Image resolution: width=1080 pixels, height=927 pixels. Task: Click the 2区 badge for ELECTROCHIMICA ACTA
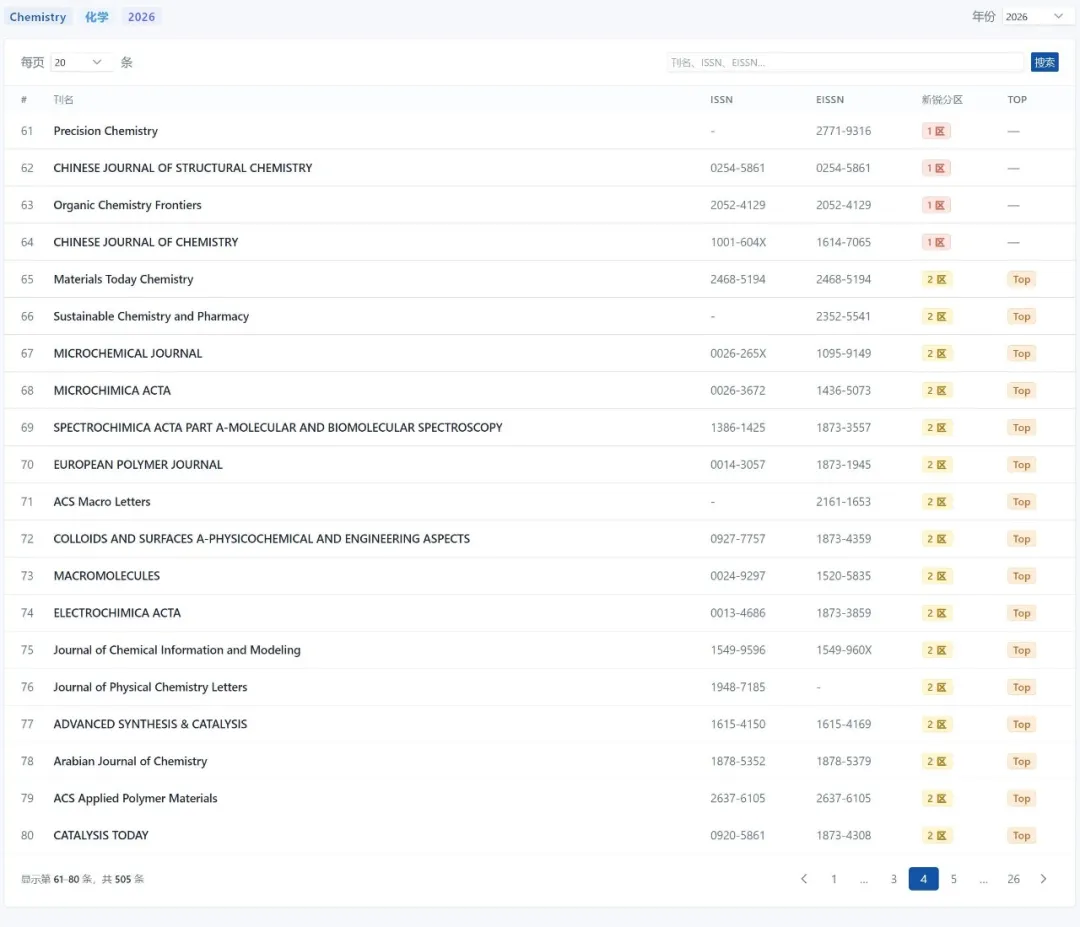coord(937,613)
